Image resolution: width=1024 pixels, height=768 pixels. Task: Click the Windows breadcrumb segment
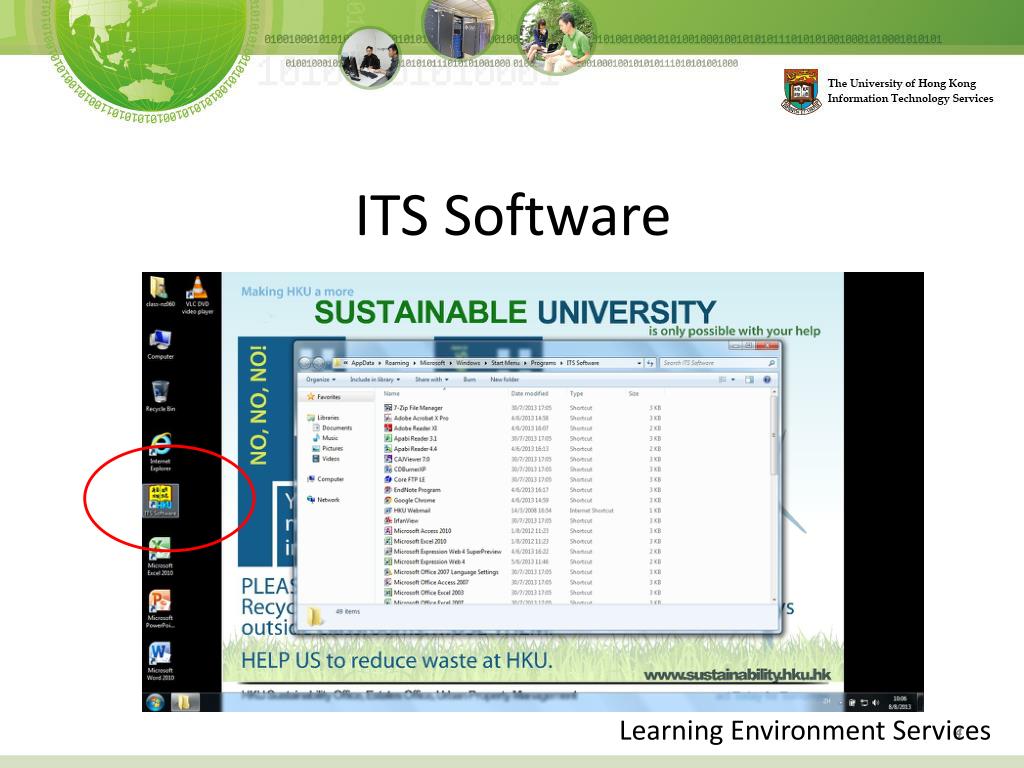click(468, 363)
